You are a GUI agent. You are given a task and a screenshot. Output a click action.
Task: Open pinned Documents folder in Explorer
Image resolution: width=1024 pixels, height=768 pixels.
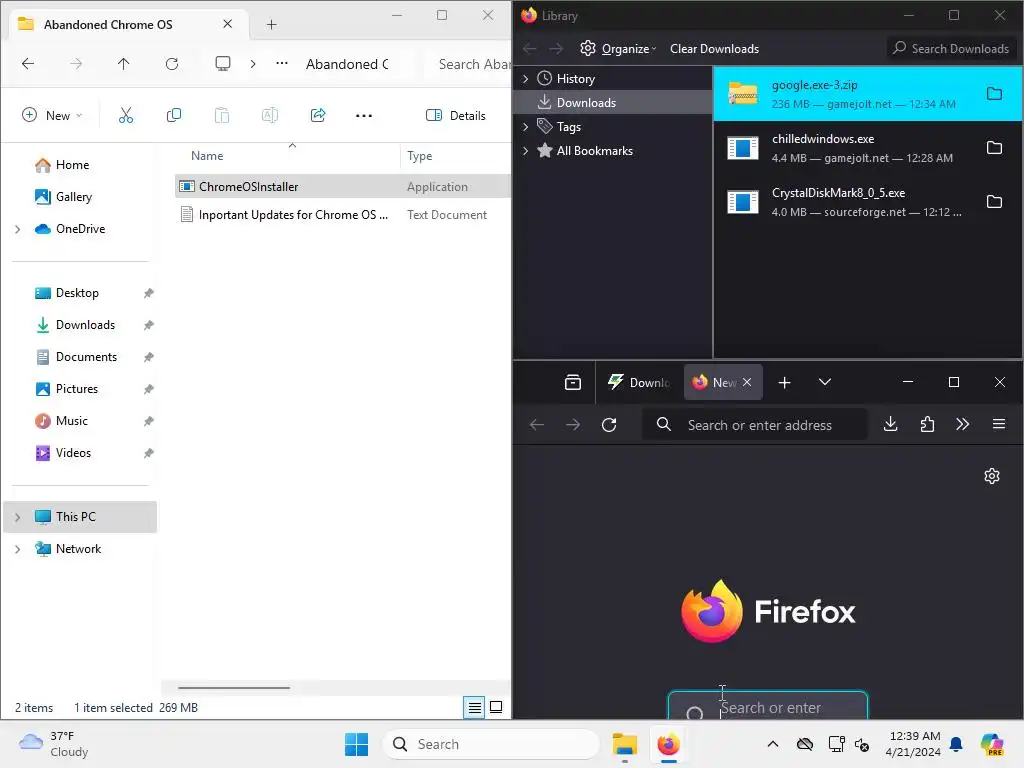[x=86, y=357]
